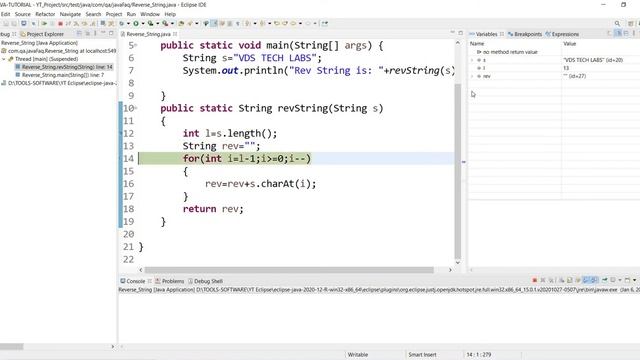Switch to the Project Explorer tab
640x360 pixels.
click(x=42, y=34)
